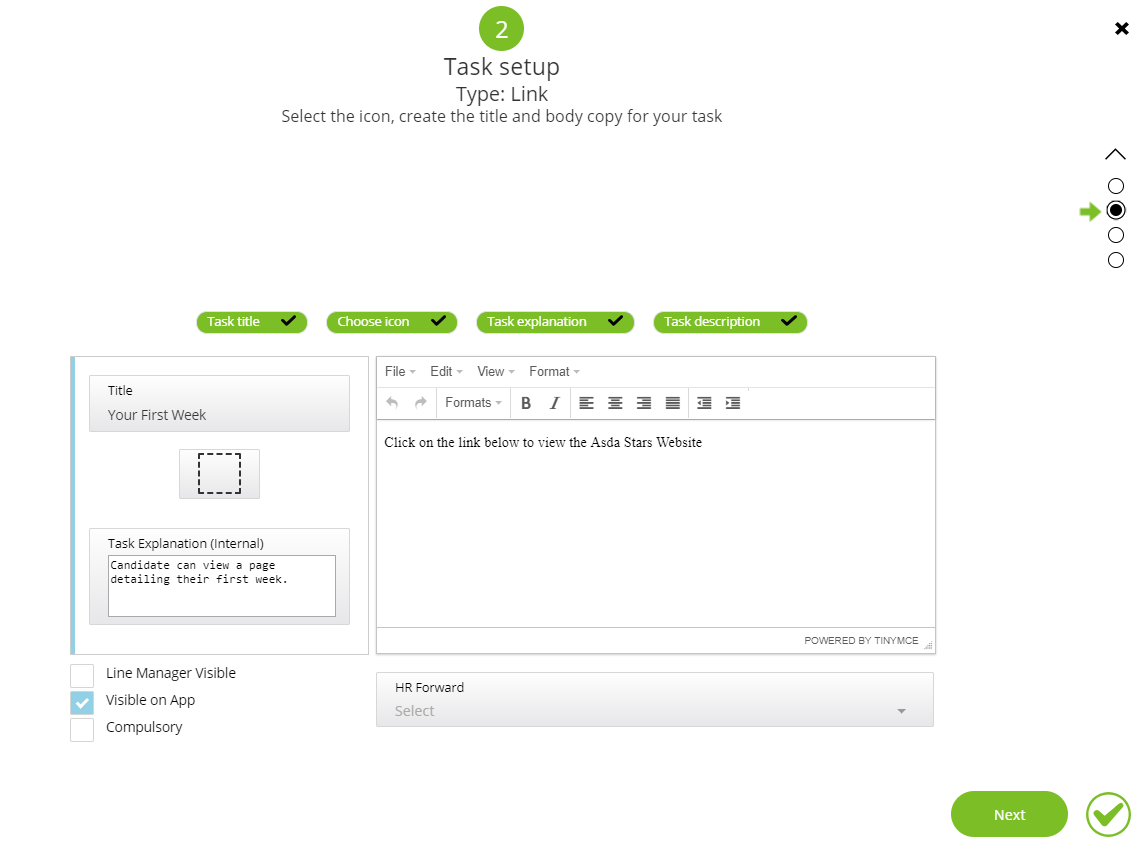Justify the description text
This screenshot has width=1138, height=860.
click(x=673, y=403)
